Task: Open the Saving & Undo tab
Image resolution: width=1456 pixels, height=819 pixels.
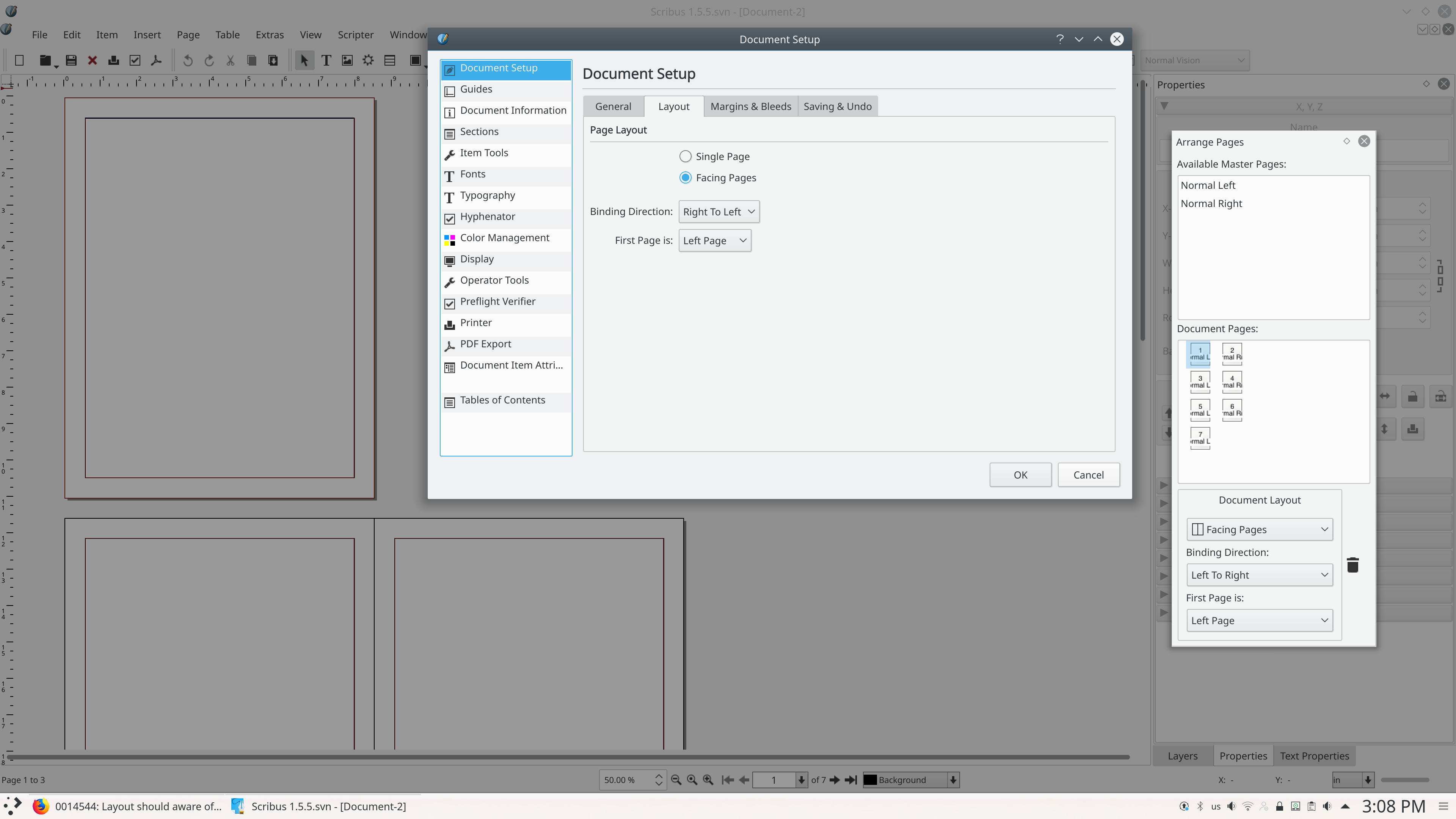Action: point(837,106)
